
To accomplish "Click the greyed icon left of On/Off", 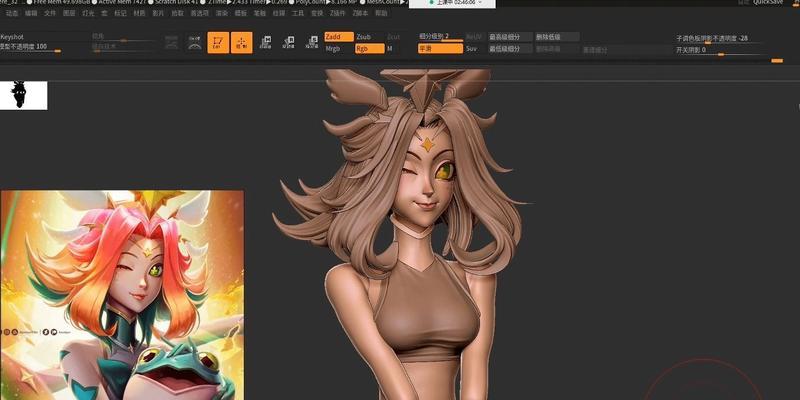I will [172, 43].
